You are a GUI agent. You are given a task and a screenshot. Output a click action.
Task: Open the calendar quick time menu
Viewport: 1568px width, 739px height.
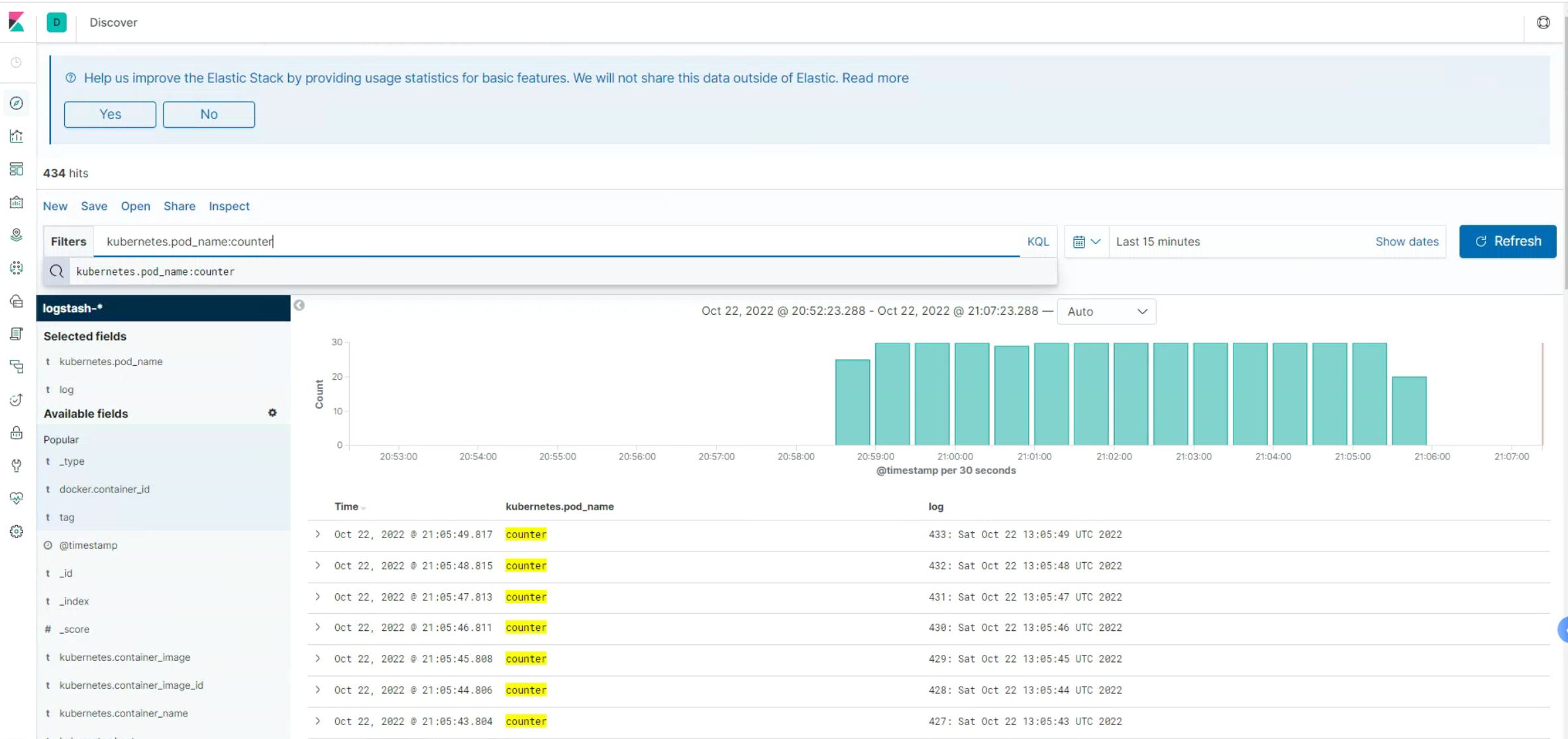pos(1086,242)
